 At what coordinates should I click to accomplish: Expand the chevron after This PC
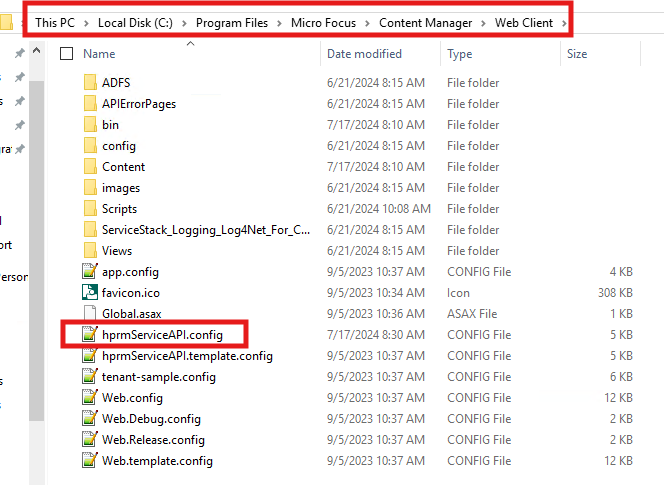click(x=86, y=23)
